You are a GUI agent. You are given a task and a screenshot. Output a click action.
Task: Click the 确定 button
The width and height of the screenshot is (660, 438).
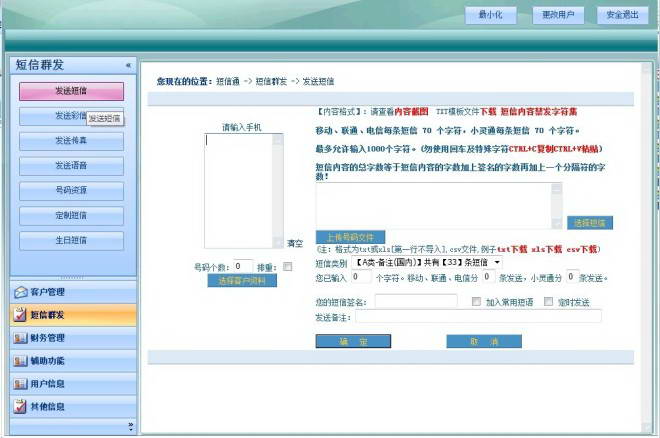[x=353, y=341]
